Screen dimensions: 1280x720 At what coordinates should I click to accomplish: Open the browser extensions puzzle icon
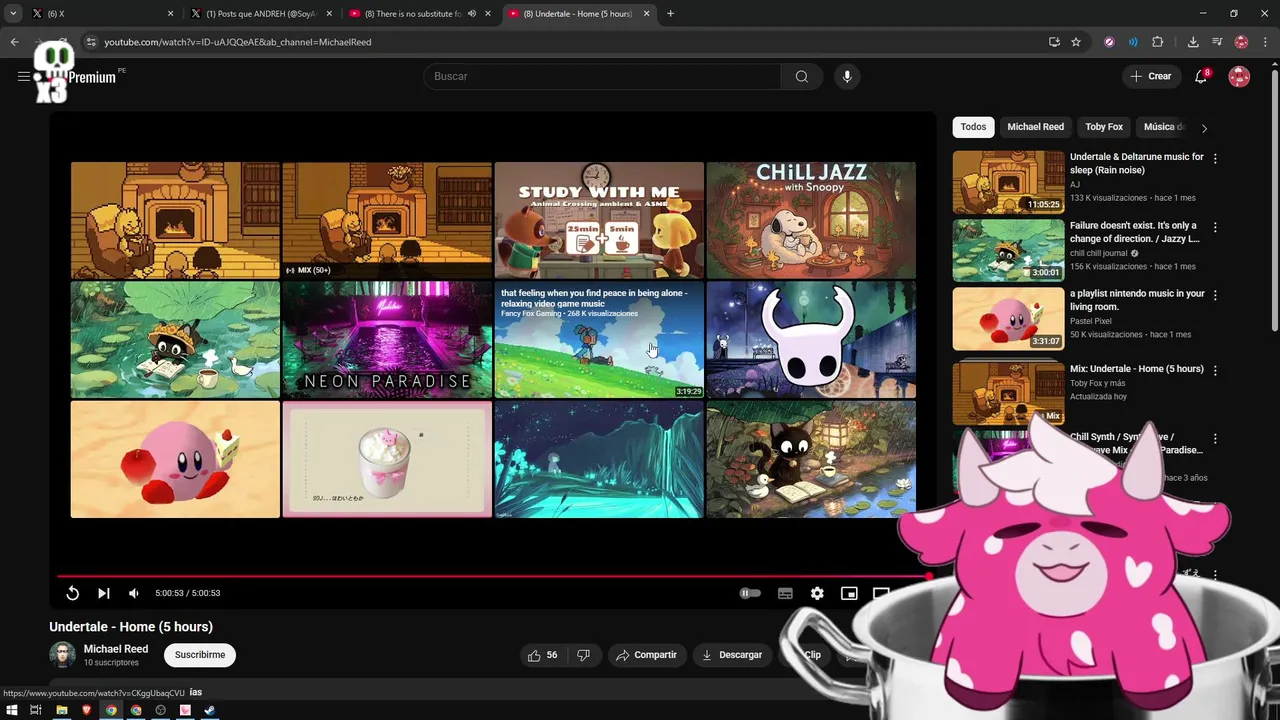point(1158,42)
